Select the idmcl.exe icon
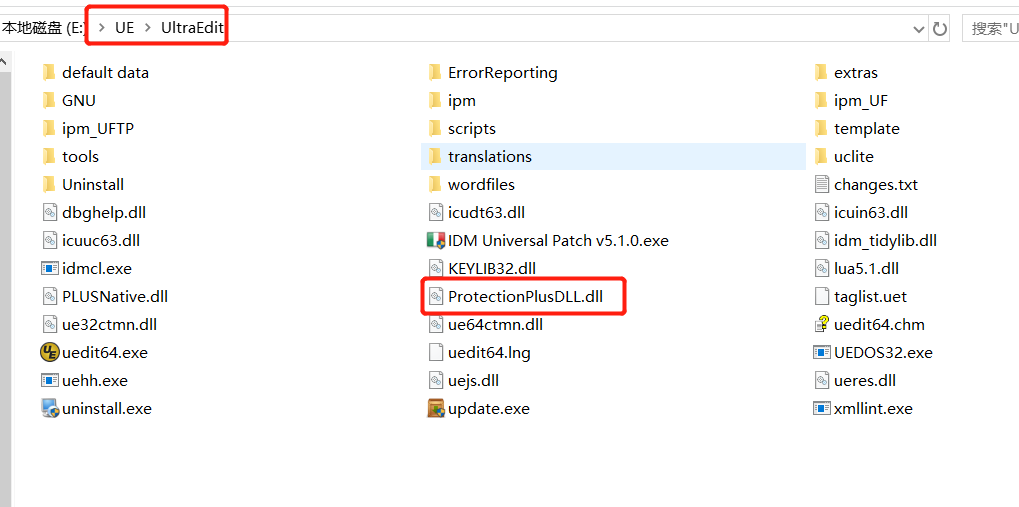1019x507 pixels. pos(49,268)
